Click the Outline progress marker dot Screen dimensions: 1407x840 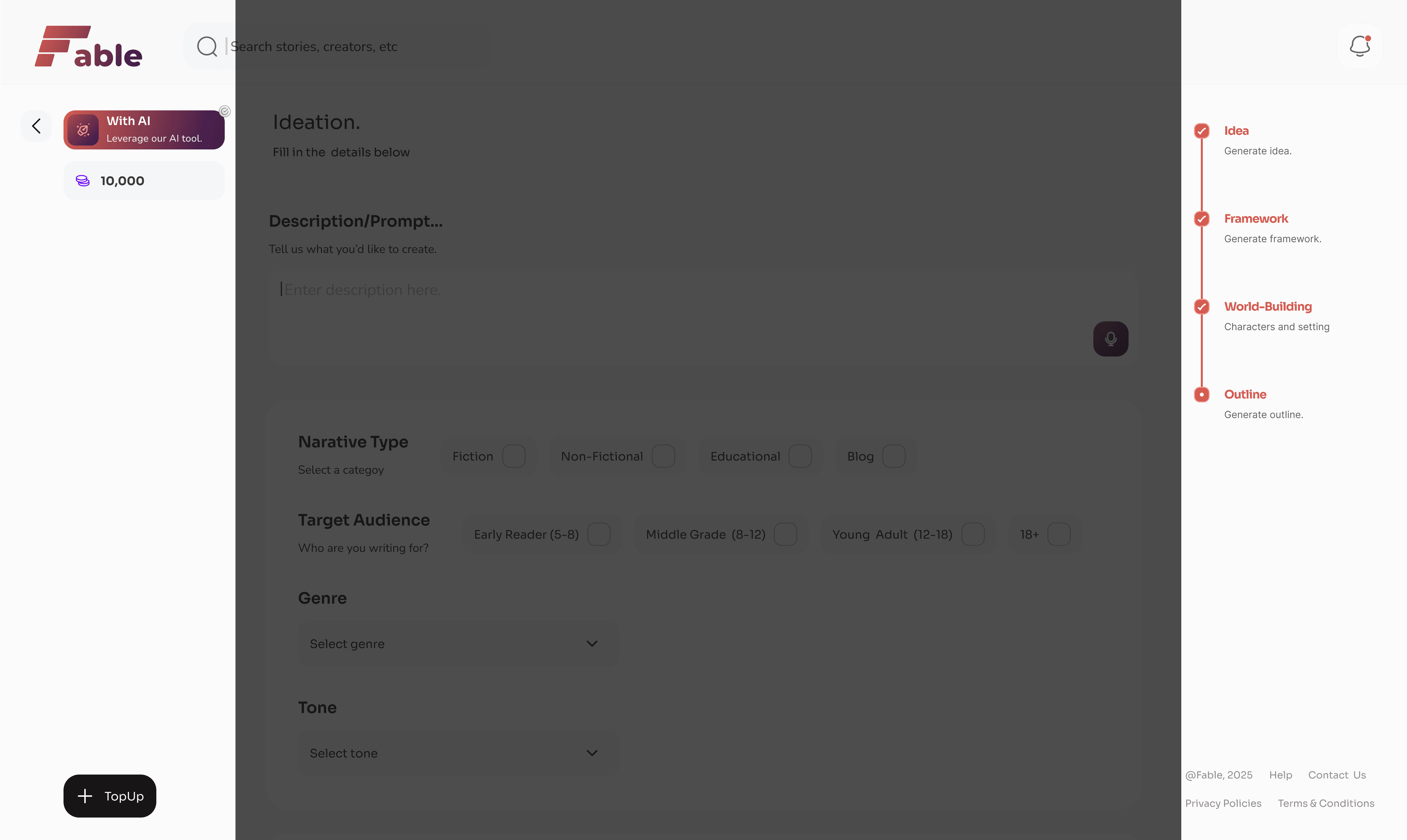pyautogui.click(x=1202, y=395)
